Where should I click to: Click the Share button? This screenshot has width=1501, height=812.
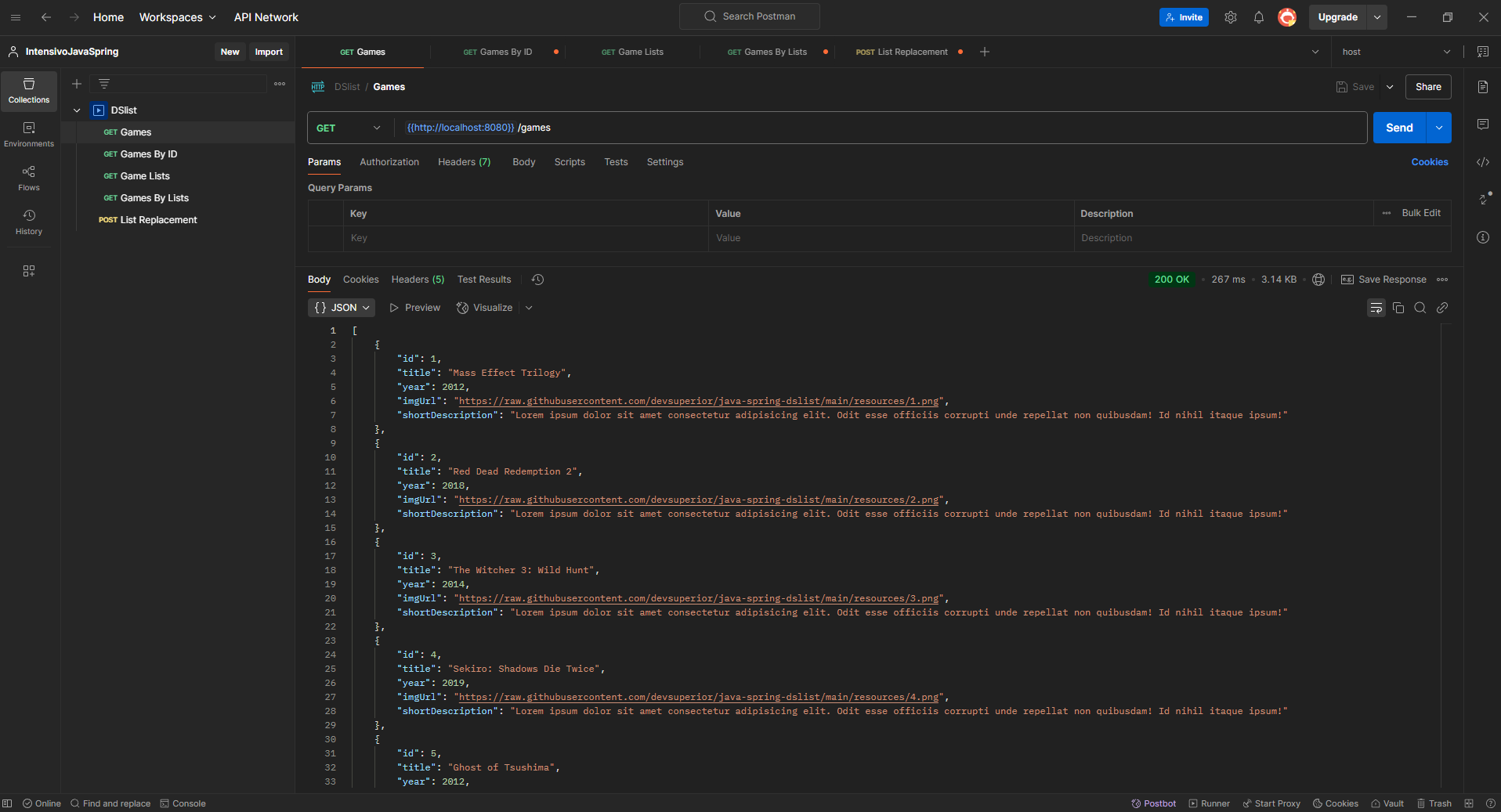pyautogui.click(x=1428, y=87)
